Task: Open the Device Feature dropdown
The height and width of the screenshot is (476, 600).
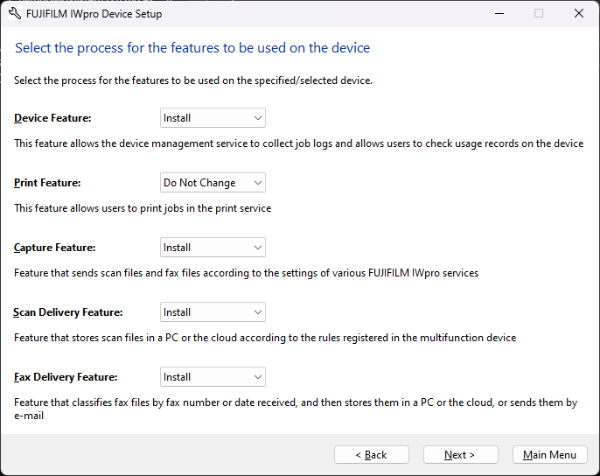Action: (213, 118)
